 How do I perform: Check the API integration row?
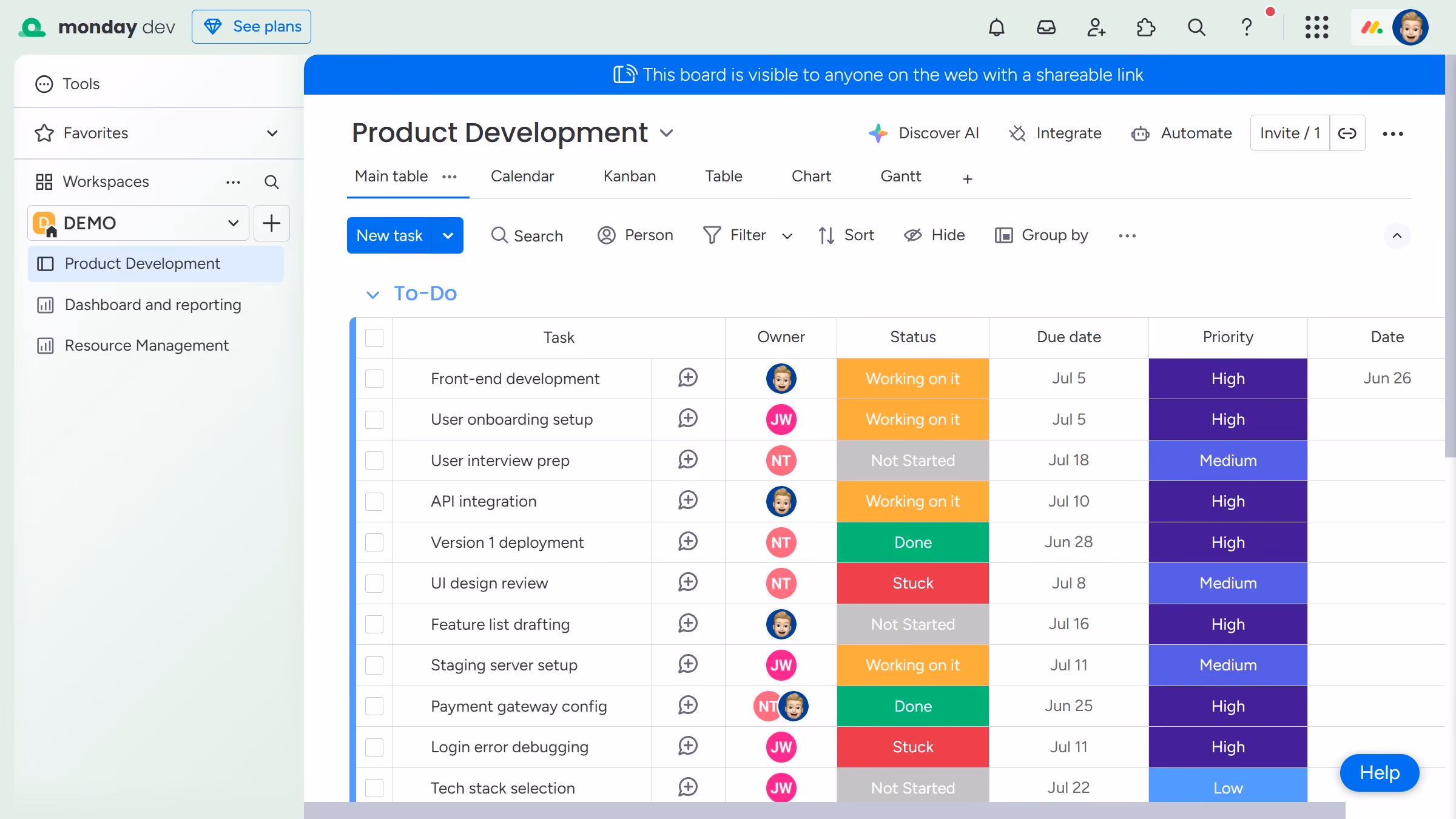tap(374, 501)
